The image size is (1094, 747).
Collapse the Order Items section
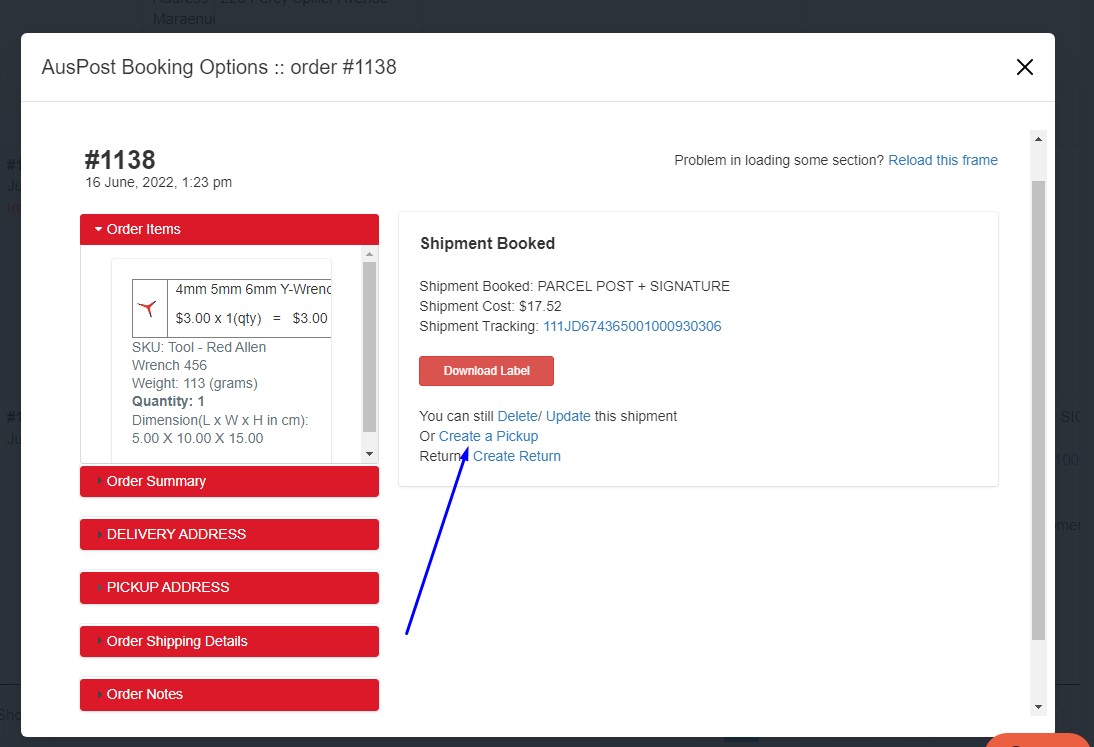pos(230,229)
